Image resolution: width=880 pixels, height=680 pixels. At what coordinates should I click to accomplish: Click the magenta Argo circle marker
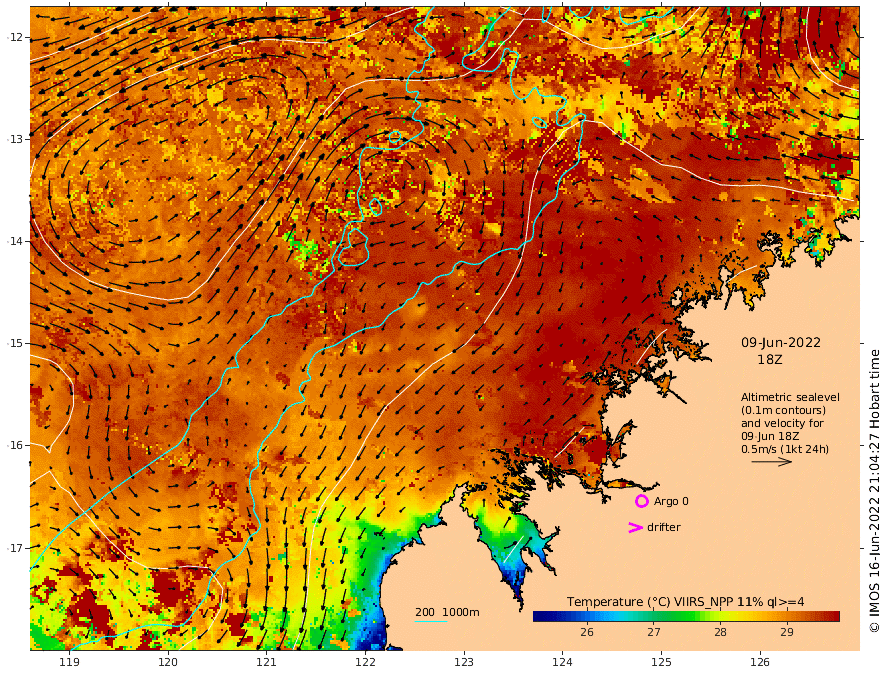tap(641, 501)
